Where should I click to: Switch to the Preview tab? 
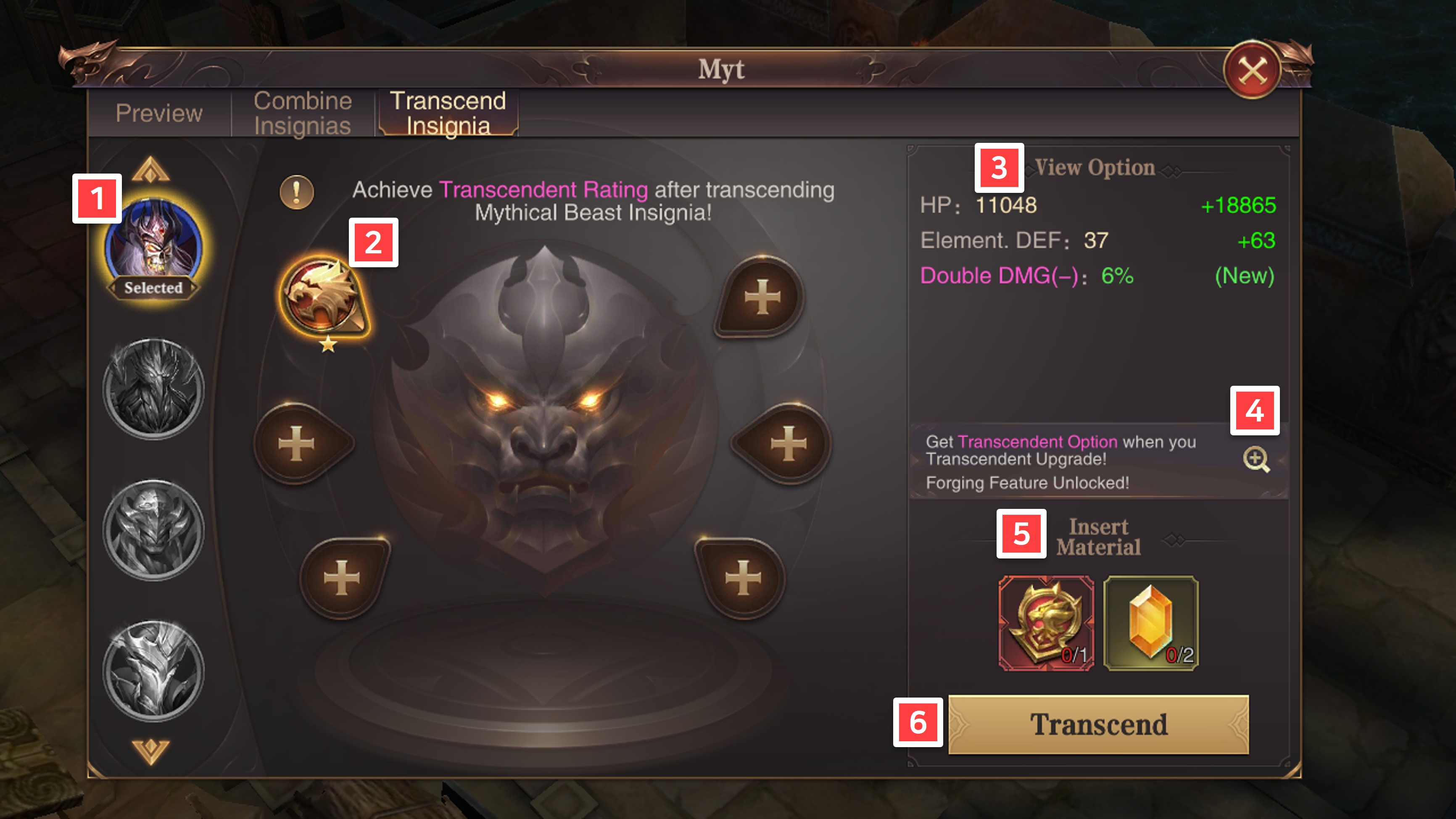(159, 113)
